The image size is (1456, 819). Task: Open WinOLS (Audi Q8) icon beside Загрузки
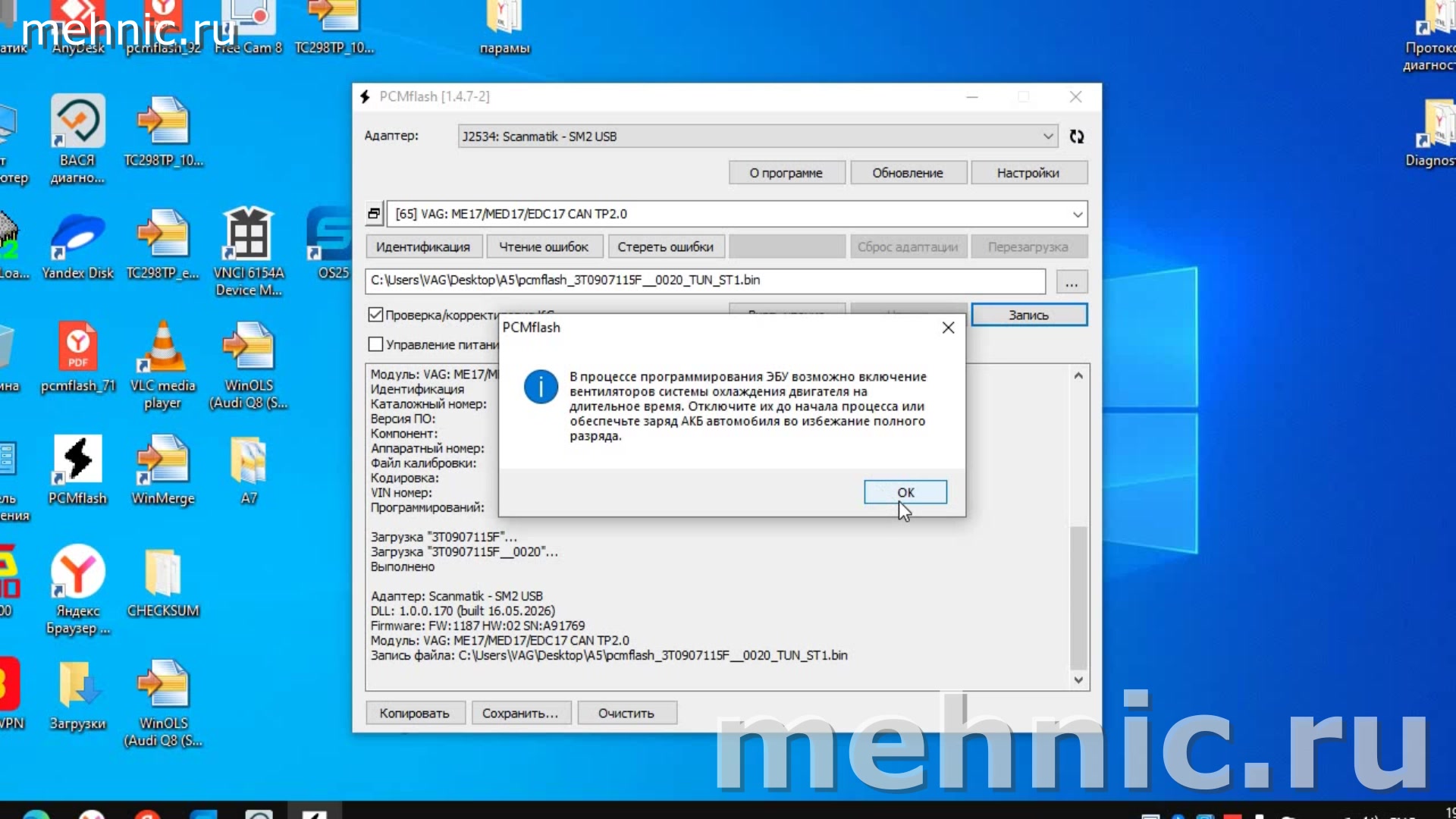coord(163,704)
